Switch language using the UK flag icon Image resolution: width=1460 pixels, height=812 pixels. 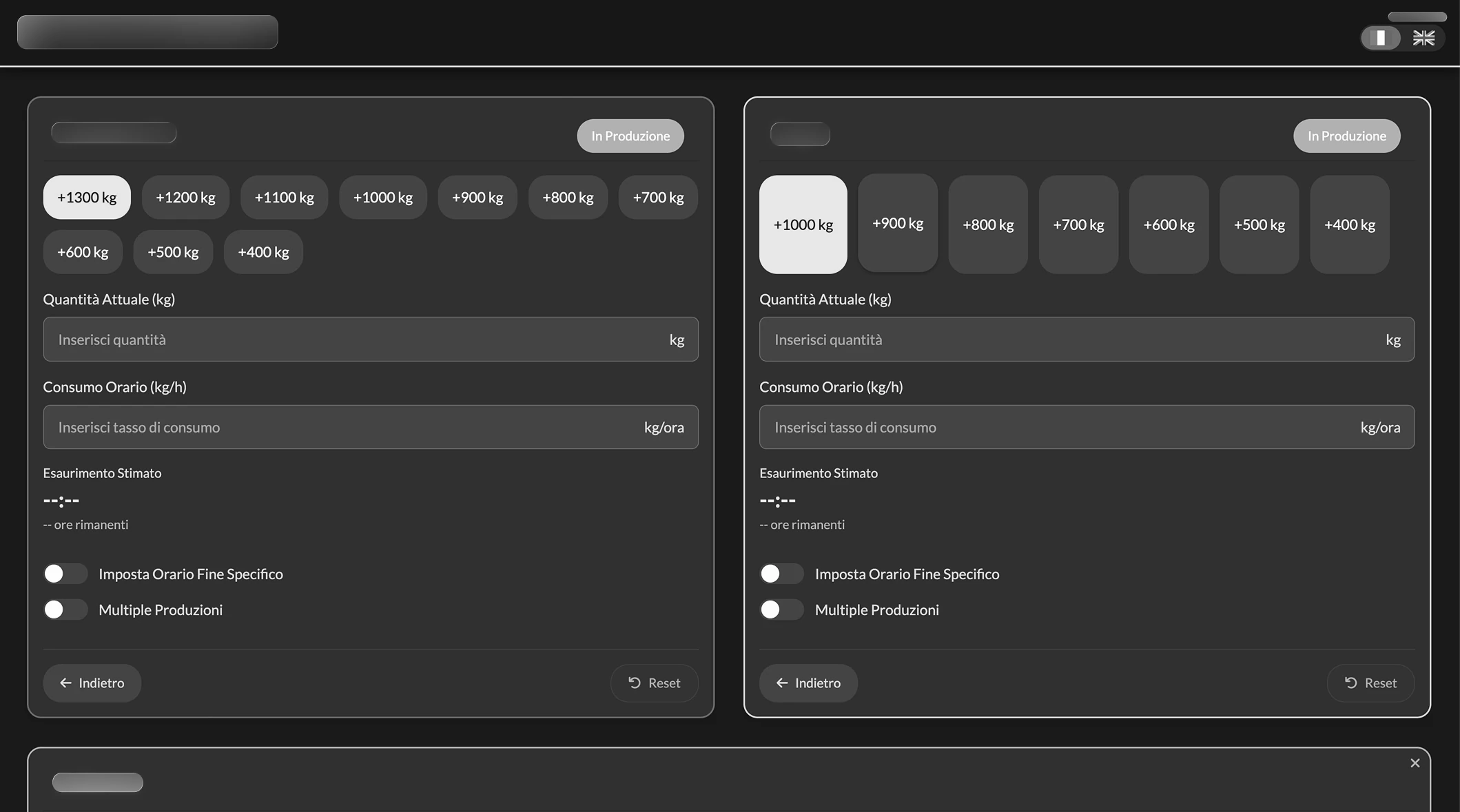point(1423,38)
